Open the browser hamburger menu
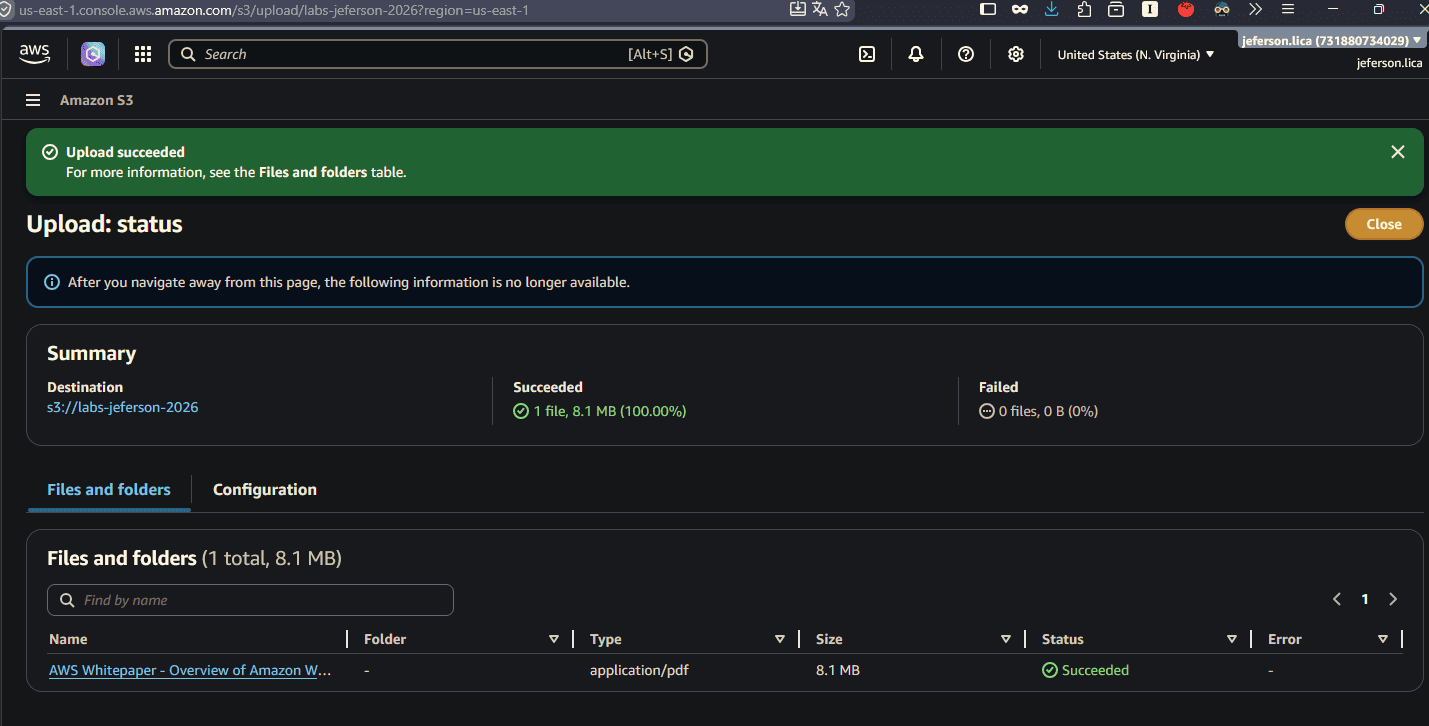This screenshot has height=726, width=1429. 1288,9
